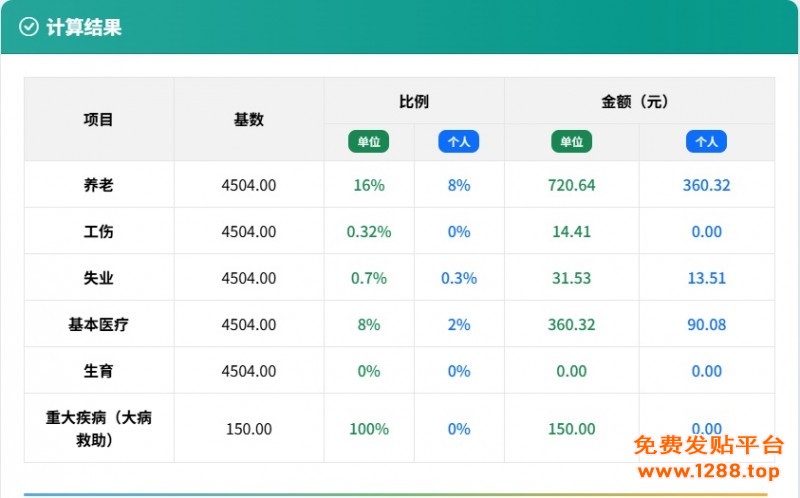Click the 720.64 pension unit amount

571,185
